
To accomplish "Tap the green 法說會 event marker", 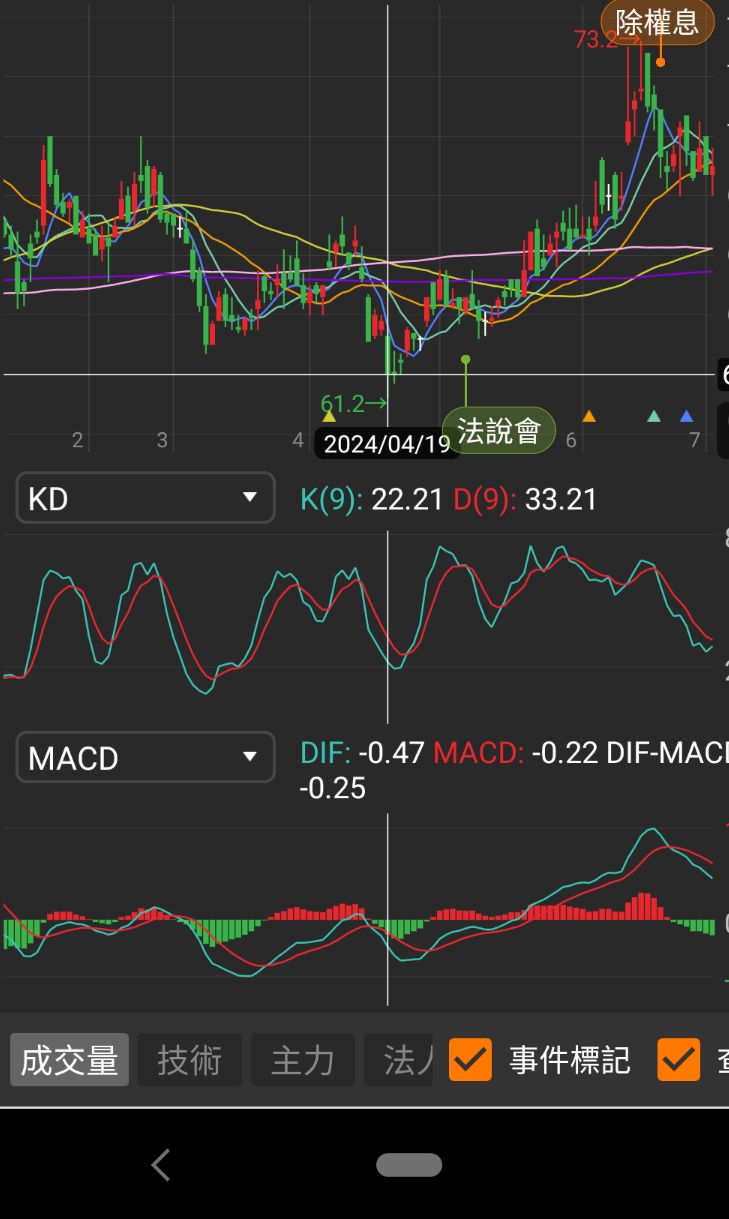I will 498,431.
